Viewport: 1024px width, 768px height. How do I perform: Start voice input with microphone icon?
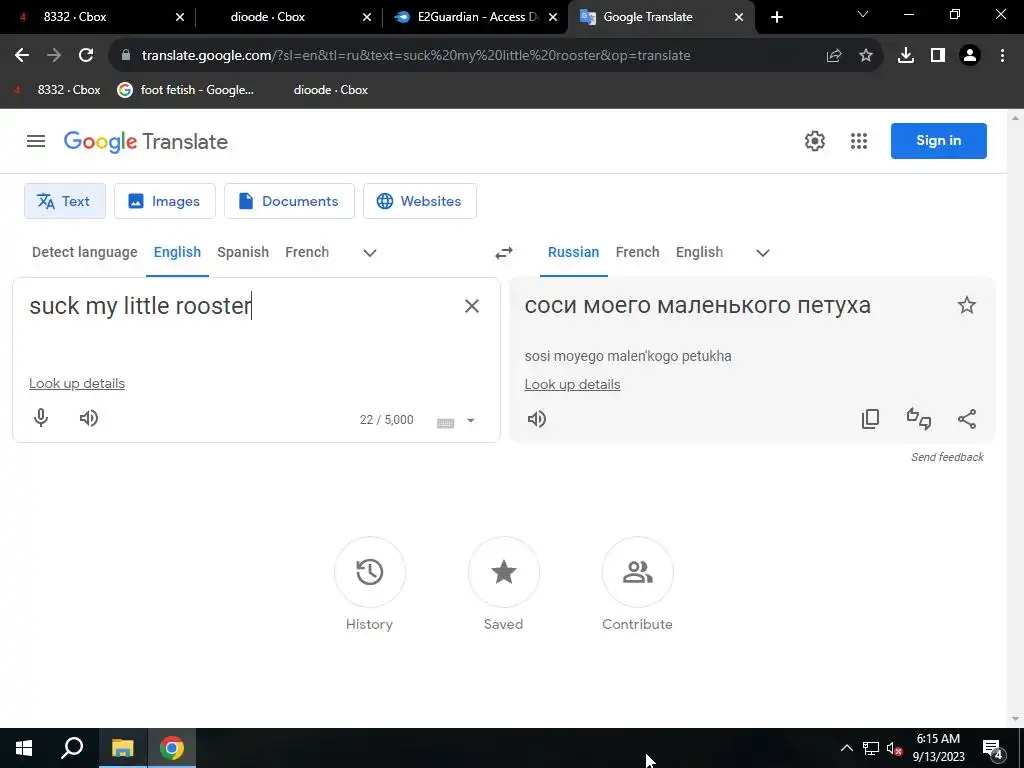[x=40, y=418]
